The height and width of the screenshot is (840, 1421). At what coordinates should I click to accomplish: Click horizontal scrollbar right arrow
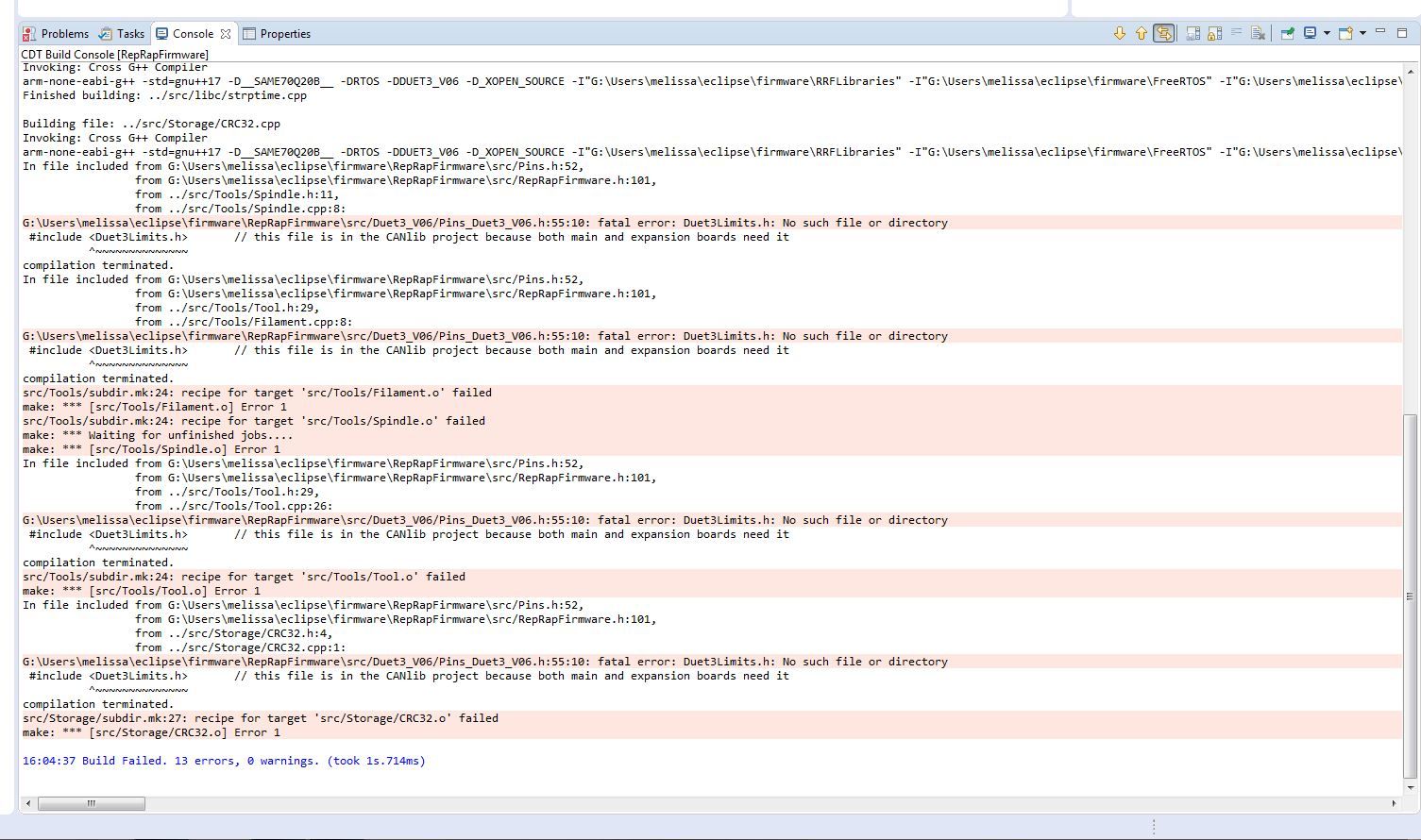click(x=1394, y=803)
